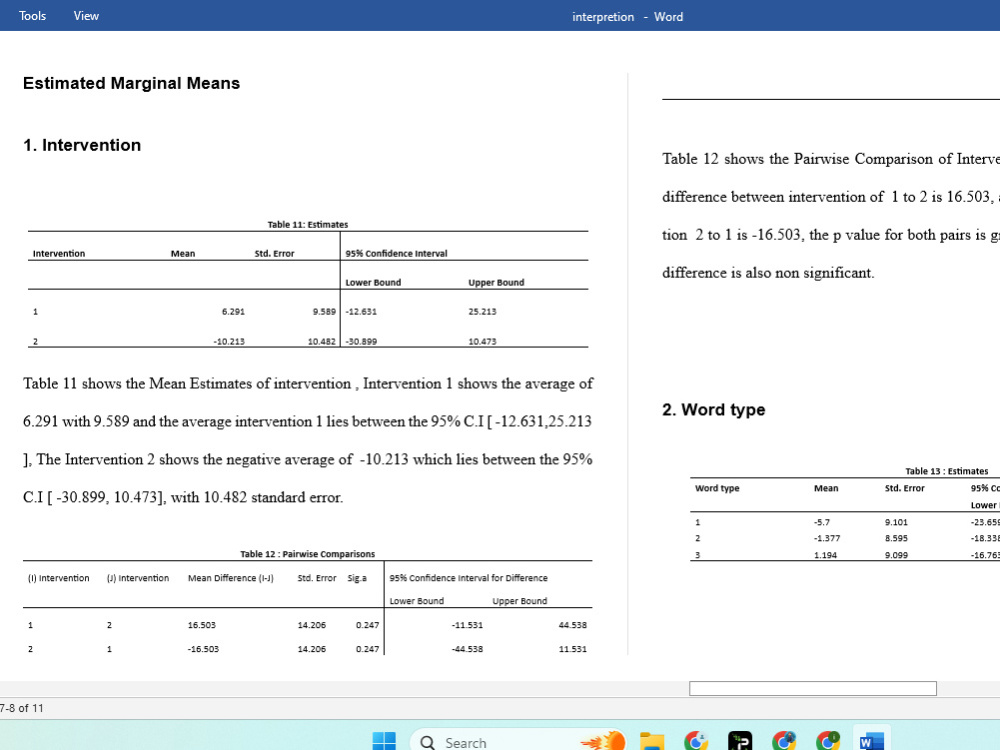Viewport: 1000px width, 750px height.
Task: Click the Table 12: Pairwise Comparisons caption
Action: [307, 554]
